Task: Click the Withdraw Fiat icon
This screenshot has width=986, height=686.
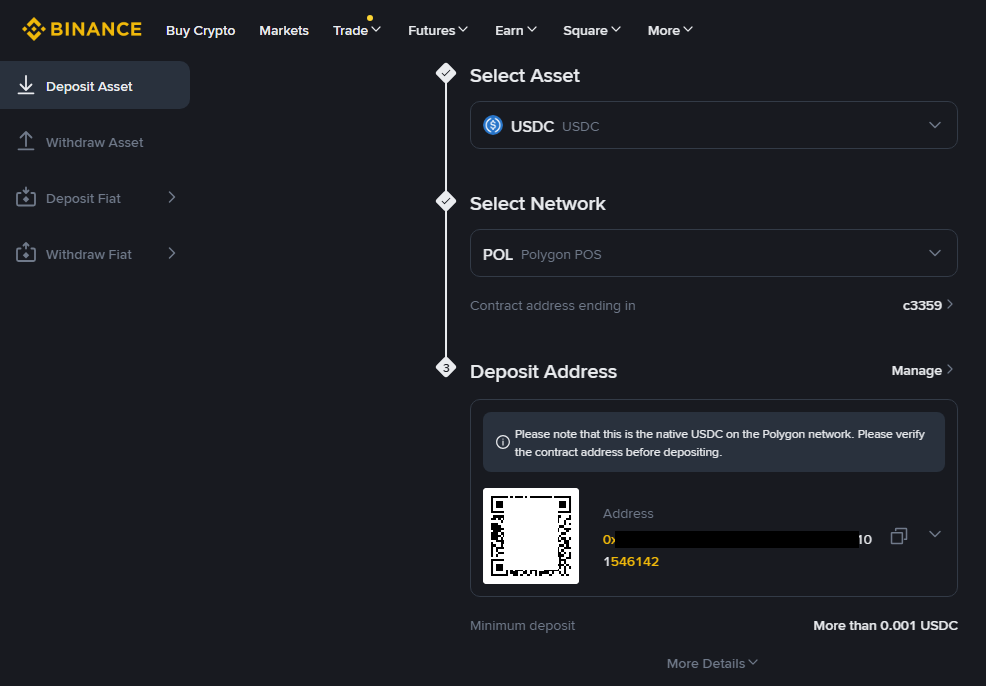Action: click(x=26, y=253)
